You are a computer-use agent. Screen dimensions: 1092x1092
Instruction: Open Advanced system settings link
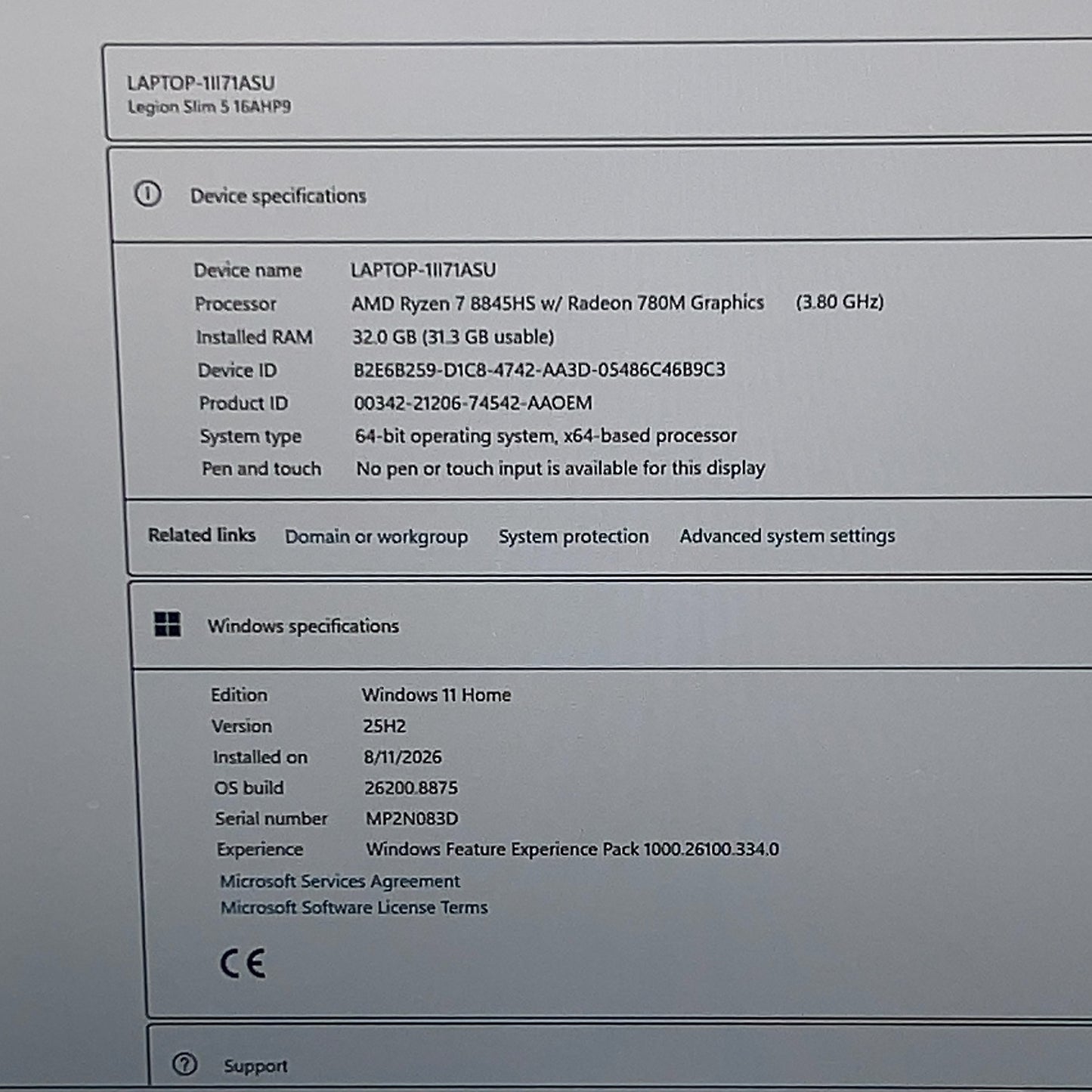[x=787, y=536]
